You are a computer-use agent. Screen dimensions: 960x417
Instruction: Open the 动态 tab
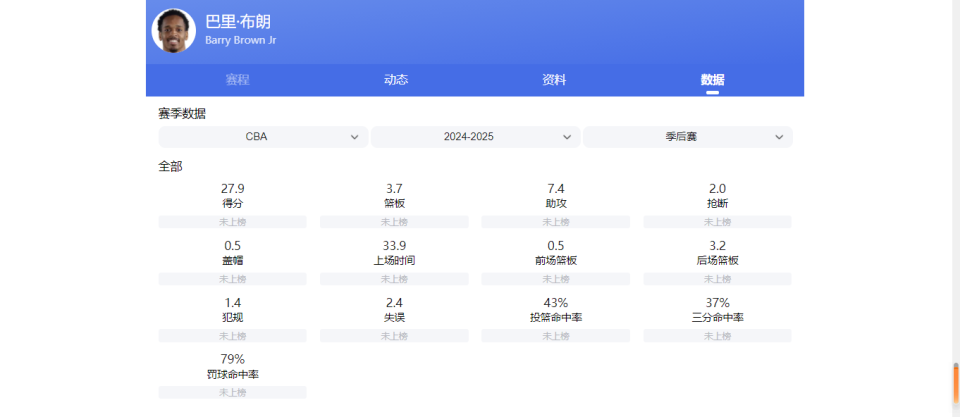[x=396, y=80]
